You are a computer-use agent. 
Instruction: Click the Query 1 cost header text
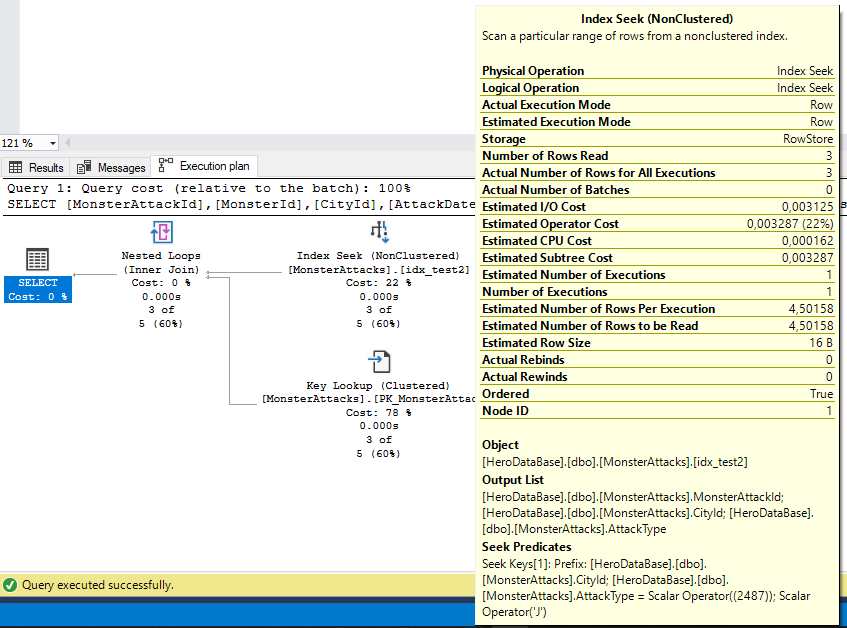coord(209,188)
